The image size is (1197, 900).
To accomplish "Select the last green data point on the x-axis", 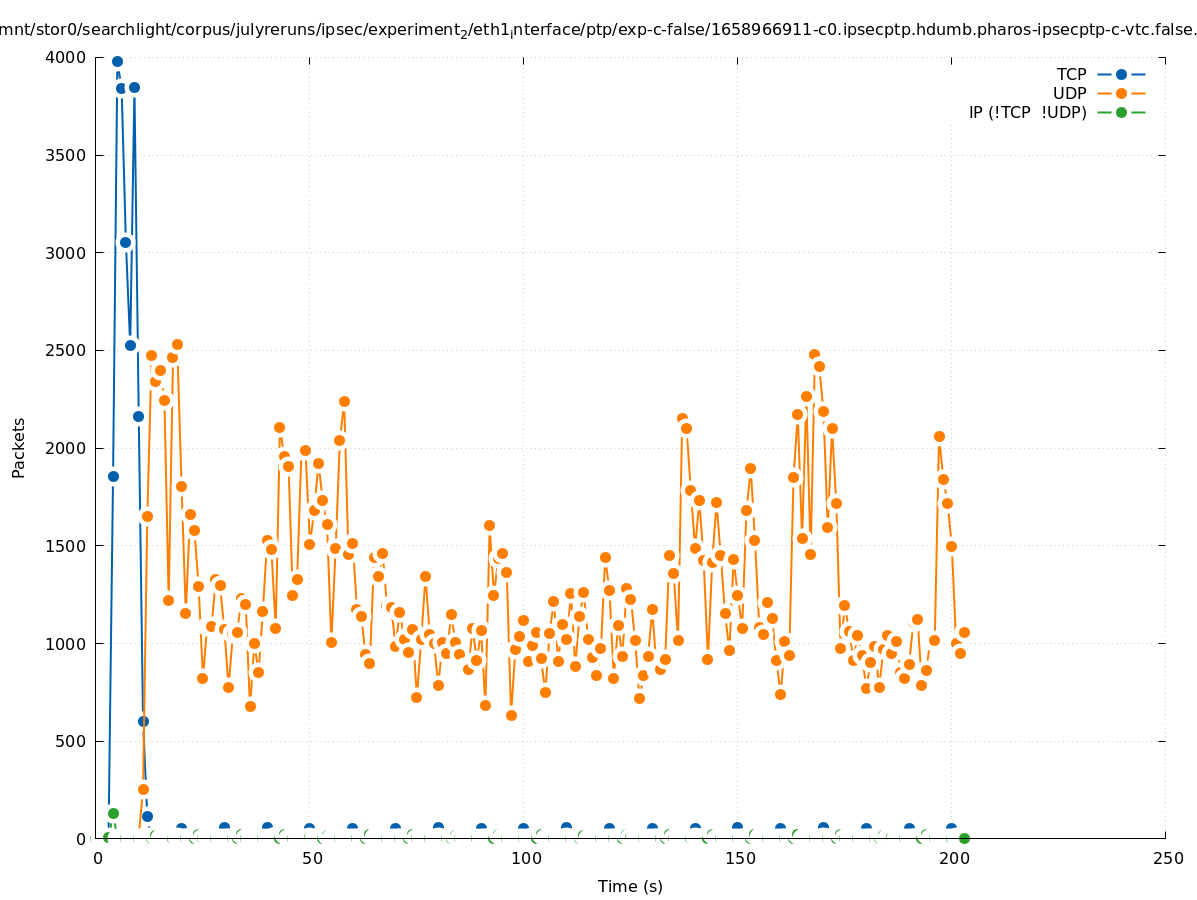I will [964, 838].
